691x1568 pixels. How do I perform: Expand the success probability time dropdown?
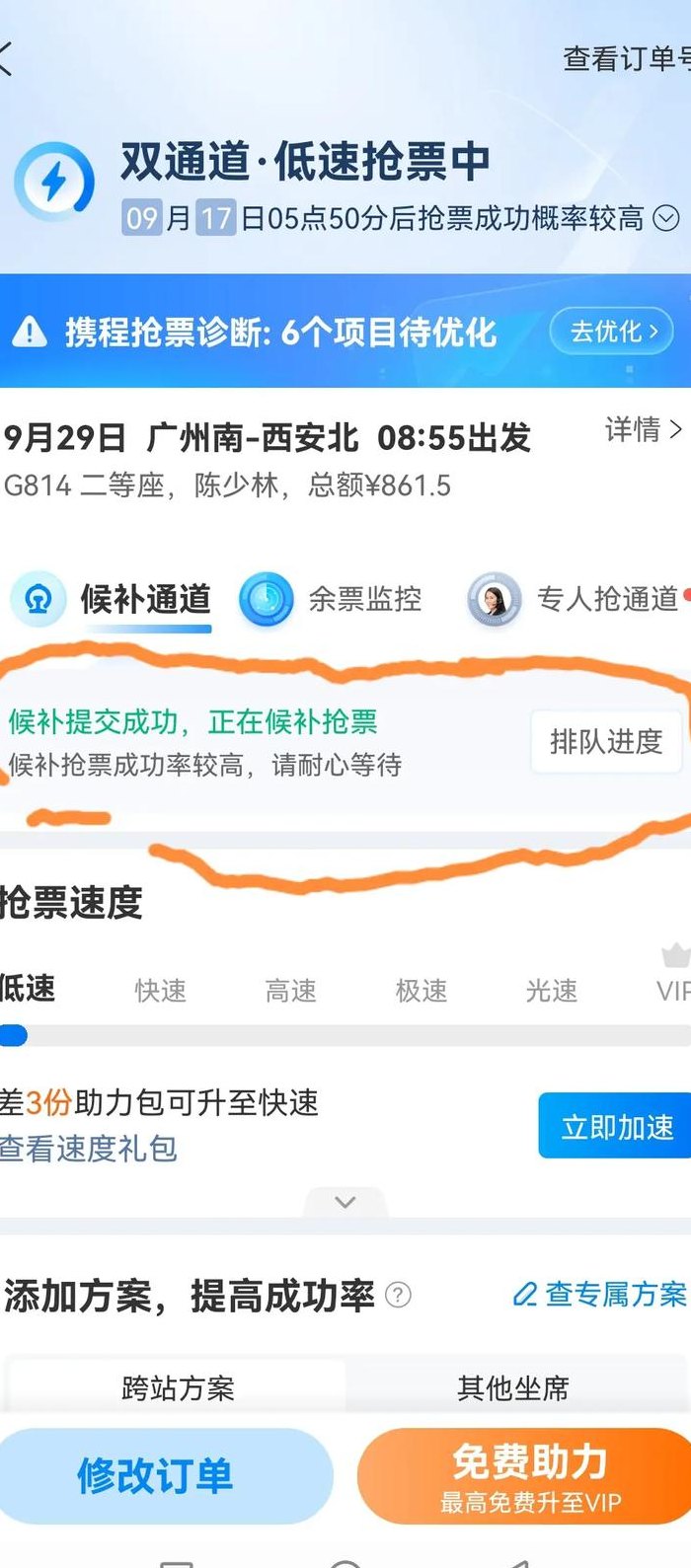point(666,218)
